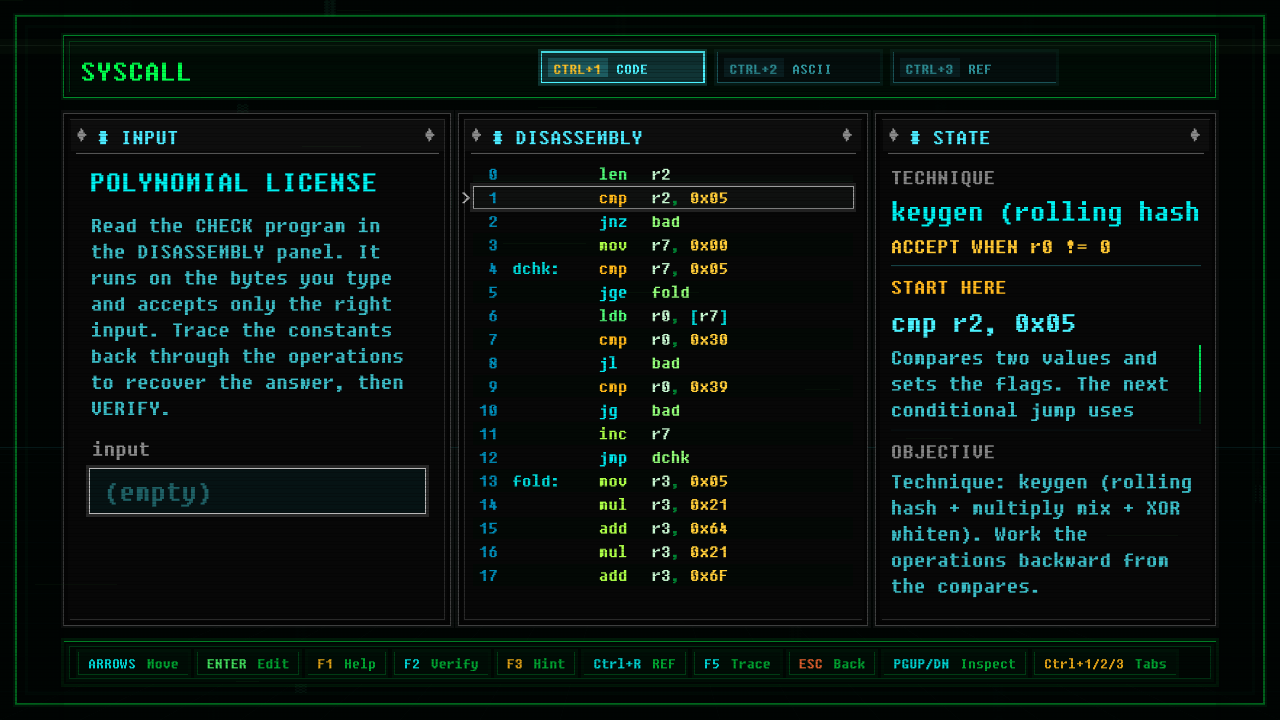Select line 9 'cmp r0, 0x39'
This screenshot has height=720, width=1280.
[x=663, y=387]
